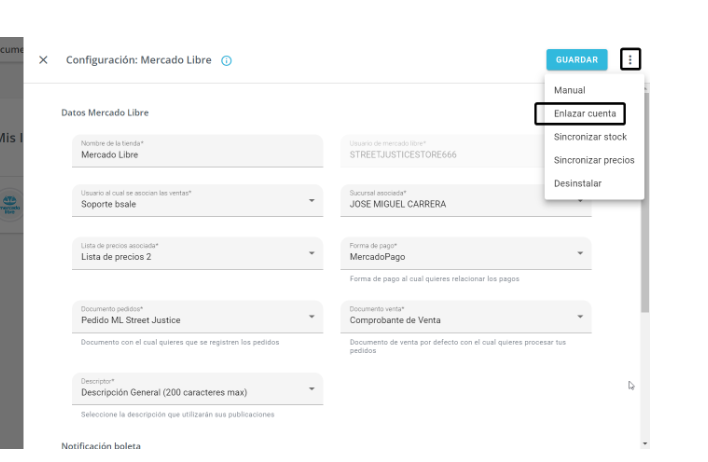Select Sincronizar precios option
The width and height of the screenshot is (708, 462).
[x=594, y=160]
